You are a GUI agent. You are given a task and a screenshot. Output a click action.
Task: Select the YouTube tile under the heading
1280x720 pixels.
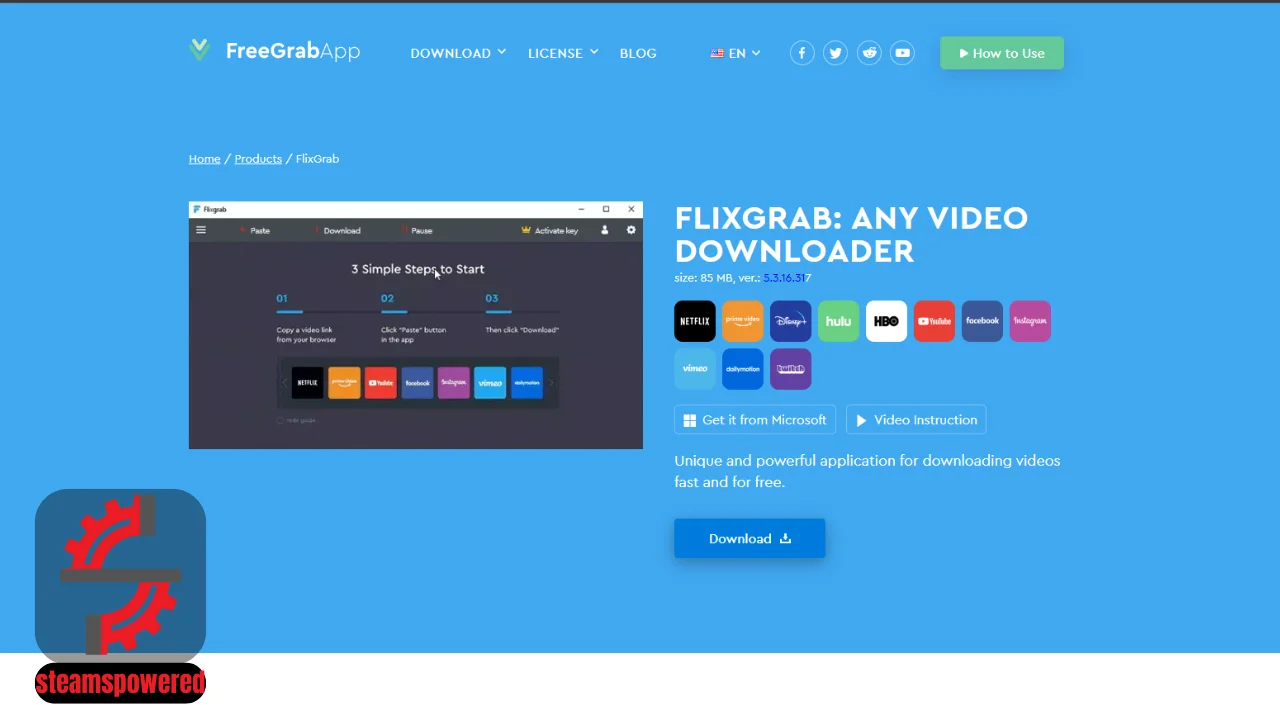(x=935, y=321)
